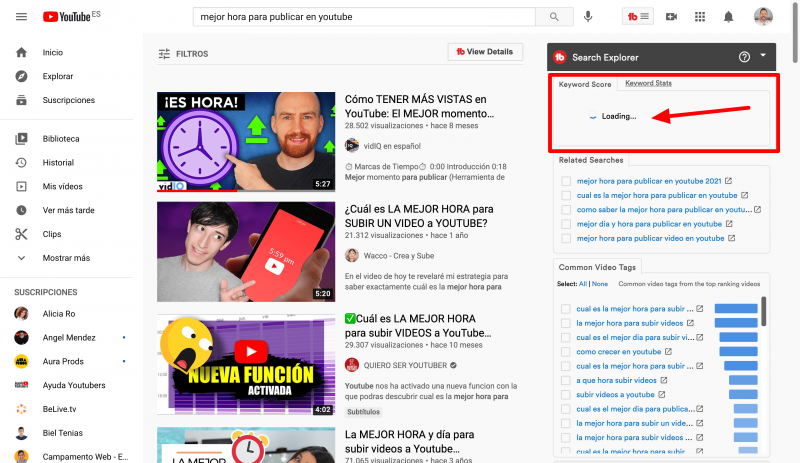Select the 'como crecer en youtube' tag checkbox
The image size is (800, 463).
567,352
